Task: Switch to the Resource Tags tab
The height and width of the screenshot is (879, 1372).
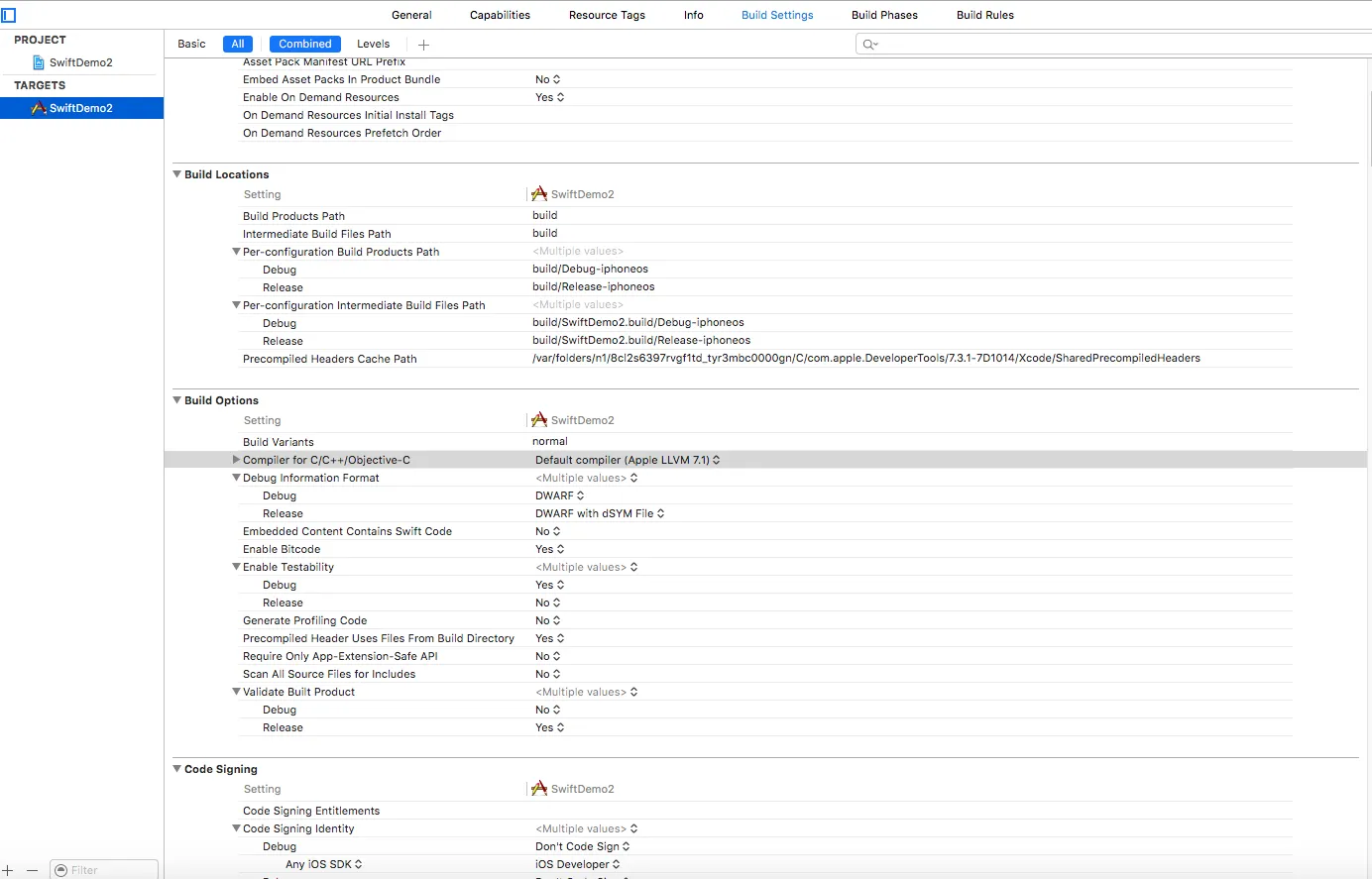Action: click(607, 15)
